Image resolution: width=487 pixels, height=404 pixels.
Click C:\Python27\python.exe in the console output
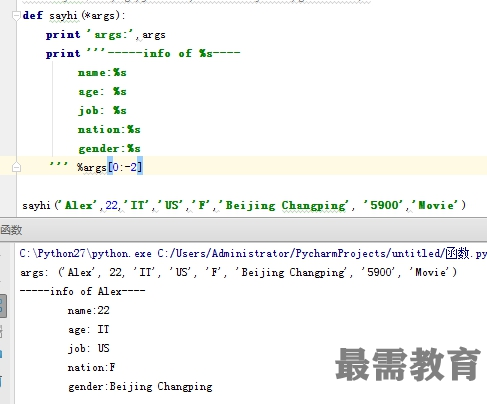click(85, 254)
